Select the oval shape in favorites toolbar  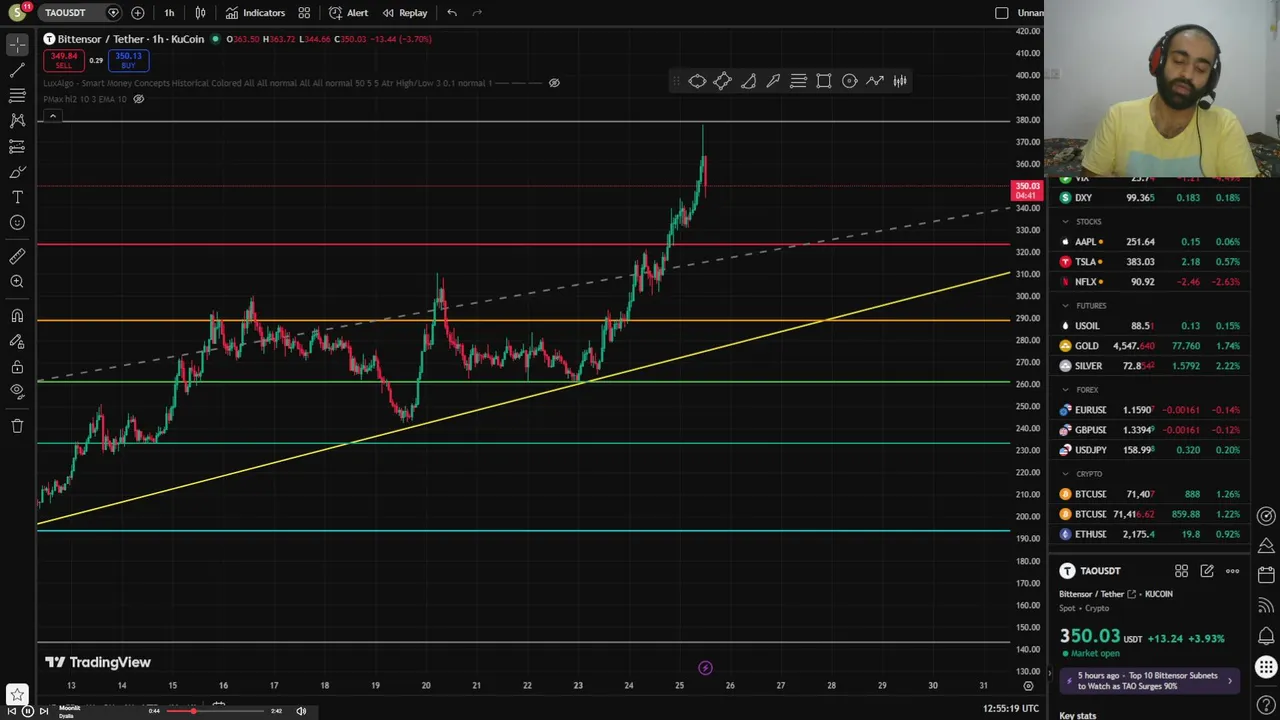pos(697,81)
